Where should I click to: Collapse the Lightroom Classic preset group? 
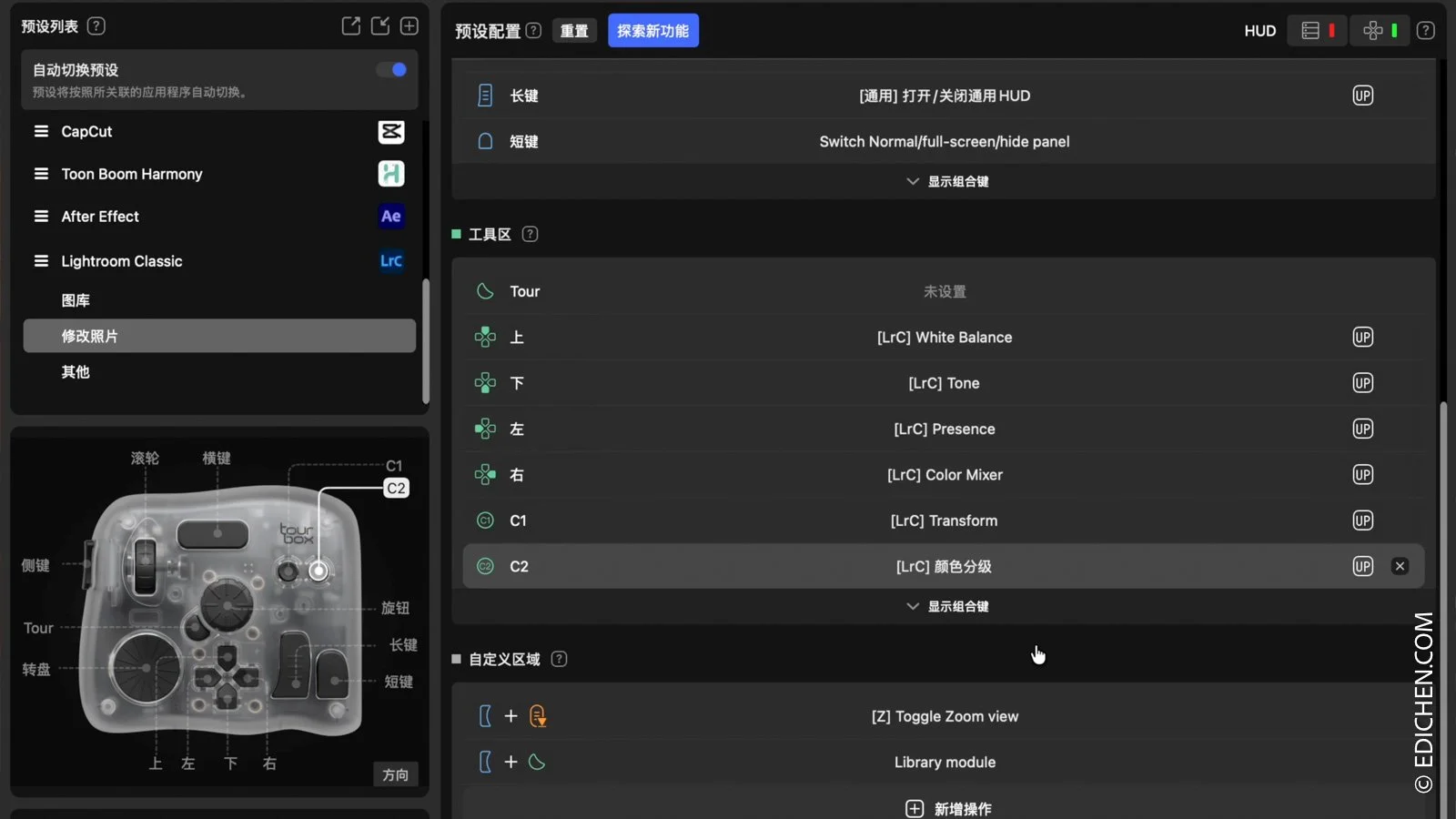41,261
